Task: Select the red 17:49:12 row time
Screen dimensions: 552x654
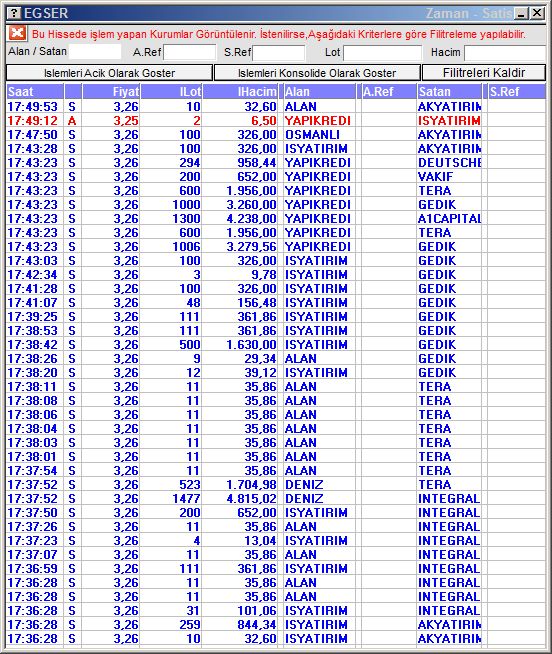Action: (33, 121)
